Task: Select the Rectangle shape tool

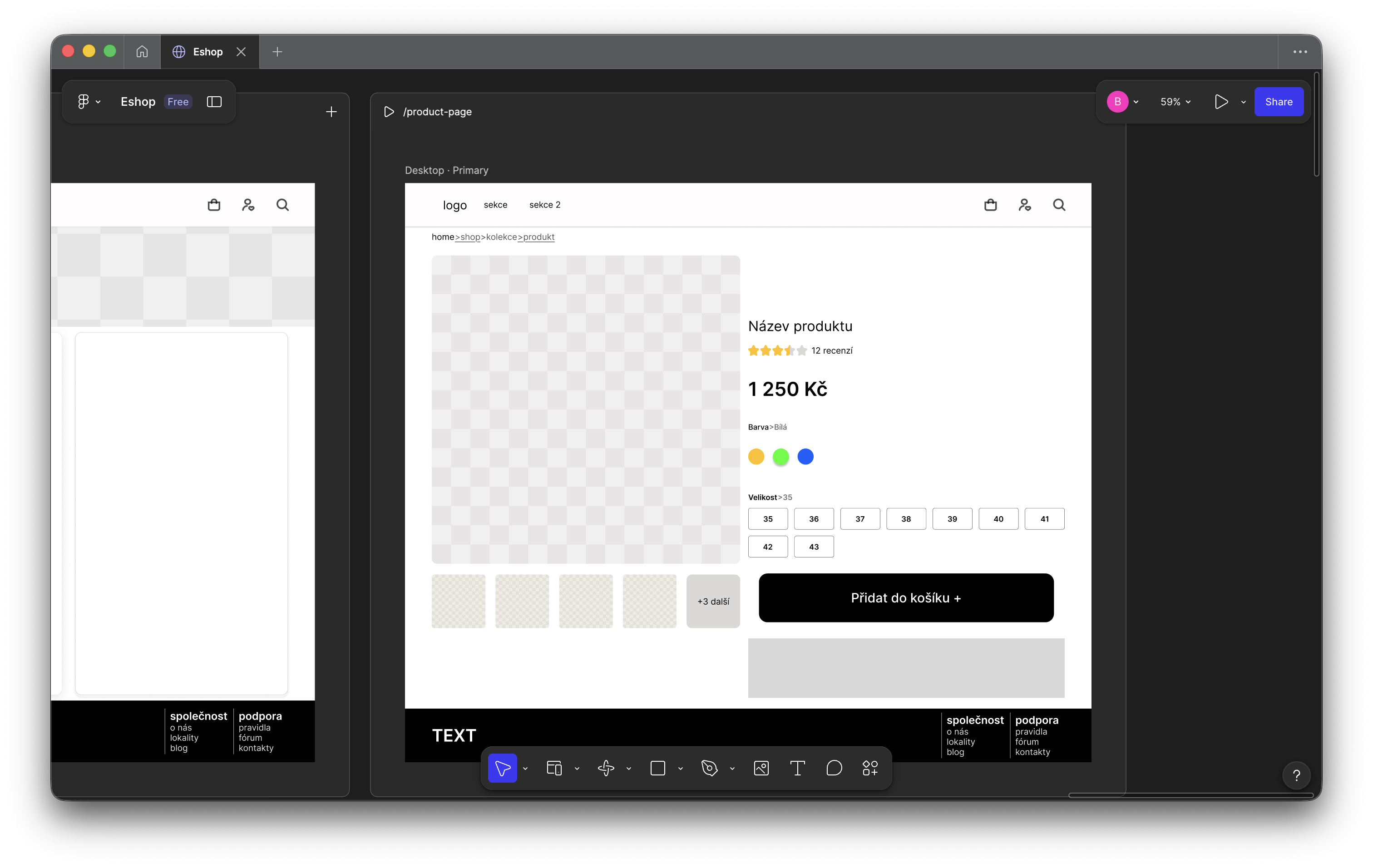Action: coord(658,768)
